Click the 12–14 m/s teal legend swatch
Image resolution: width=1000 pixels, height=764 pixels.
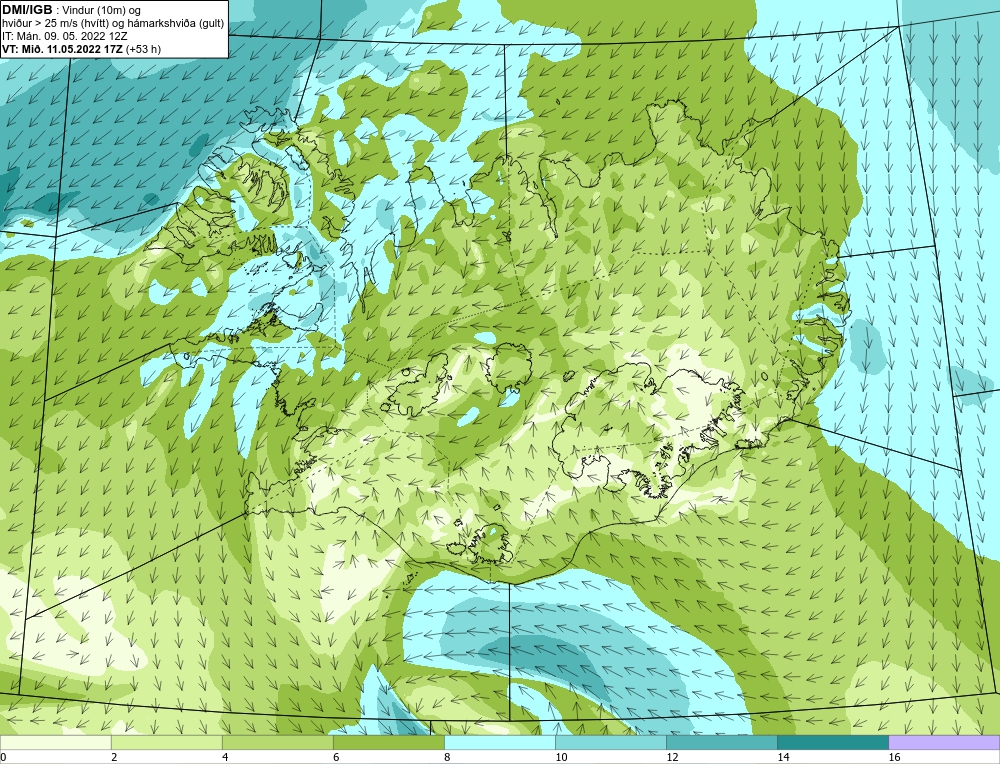(x=722, y=742)
